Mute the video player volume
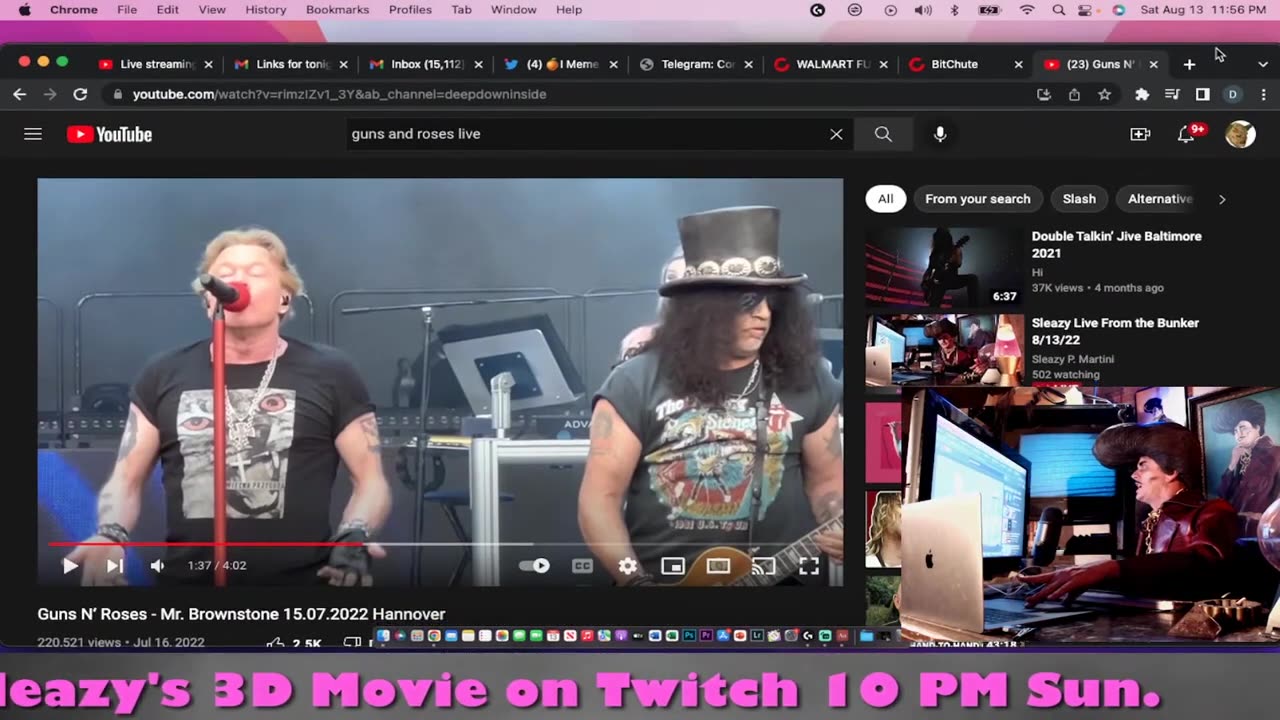 point(157,565)
